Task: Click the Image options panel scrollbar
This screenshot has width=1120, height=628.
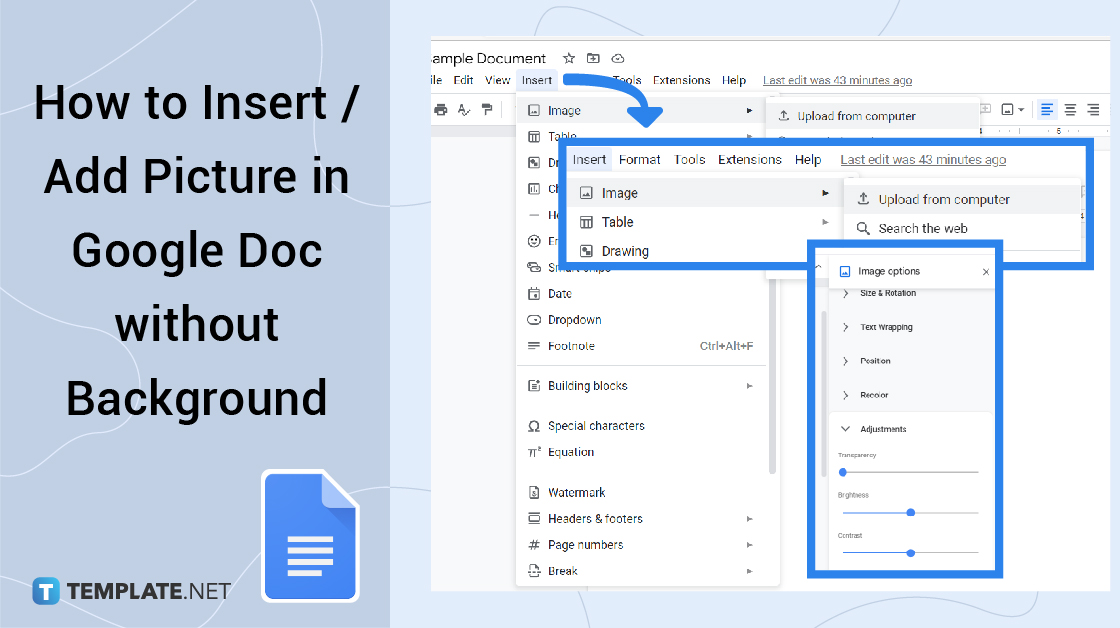Action: 824,394
